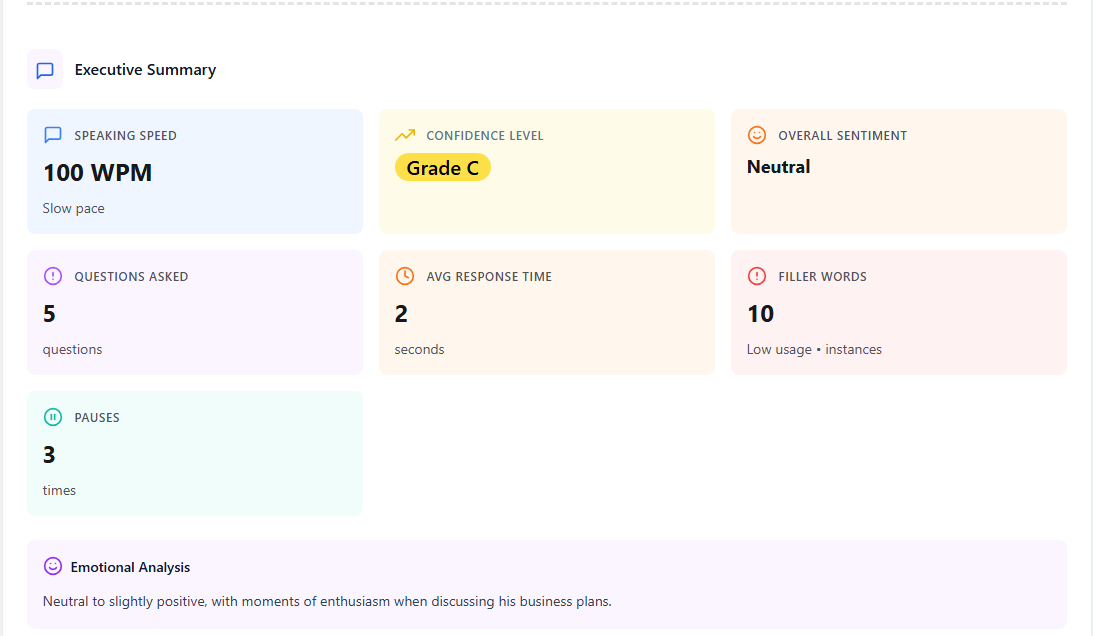The width and height of the screenshot is (1093, 636).
Task: Click the Overall Sentiment smiley icon
Action: [x=757, y=135]
